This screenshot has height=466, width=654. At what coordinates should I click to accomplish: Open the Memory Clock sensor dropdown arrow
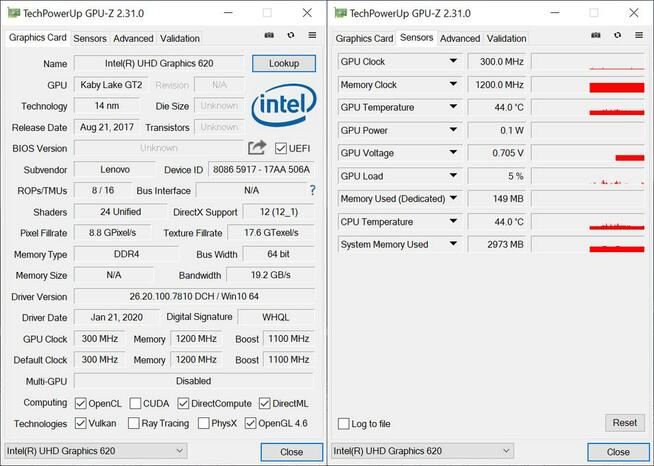453,84
